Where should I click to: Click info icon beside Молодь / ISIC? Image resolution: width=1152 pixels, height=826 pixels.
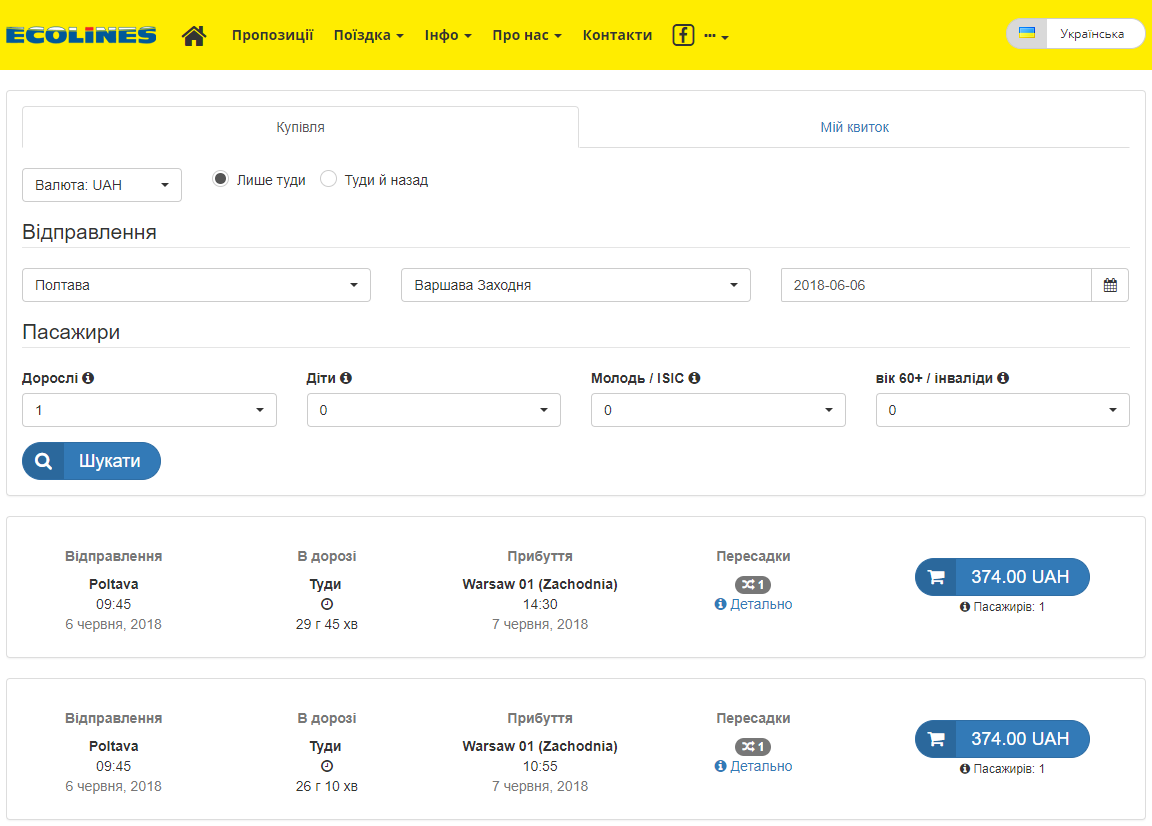[x=694, y=378]
